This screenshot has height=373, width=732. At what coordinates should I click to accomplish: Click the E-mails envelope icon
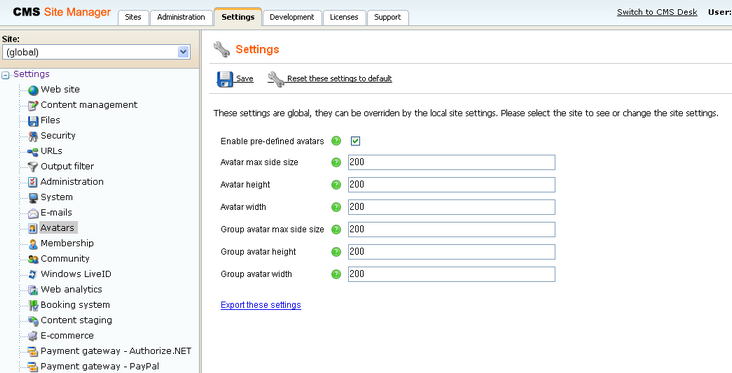[33, 213]
